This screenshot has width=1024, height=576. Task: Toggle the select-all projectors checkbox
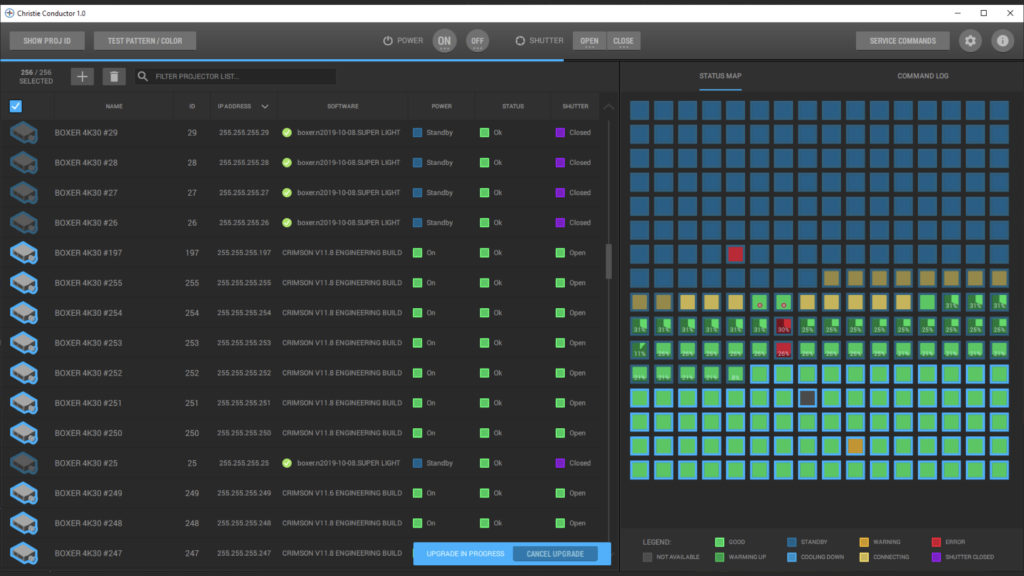(x=16, y=107)
